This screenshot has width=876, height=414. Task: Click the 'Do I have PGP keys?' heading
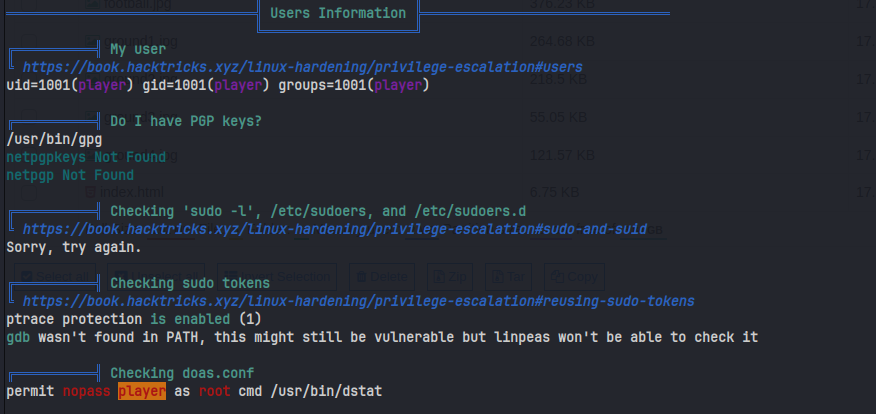[186, 121]
